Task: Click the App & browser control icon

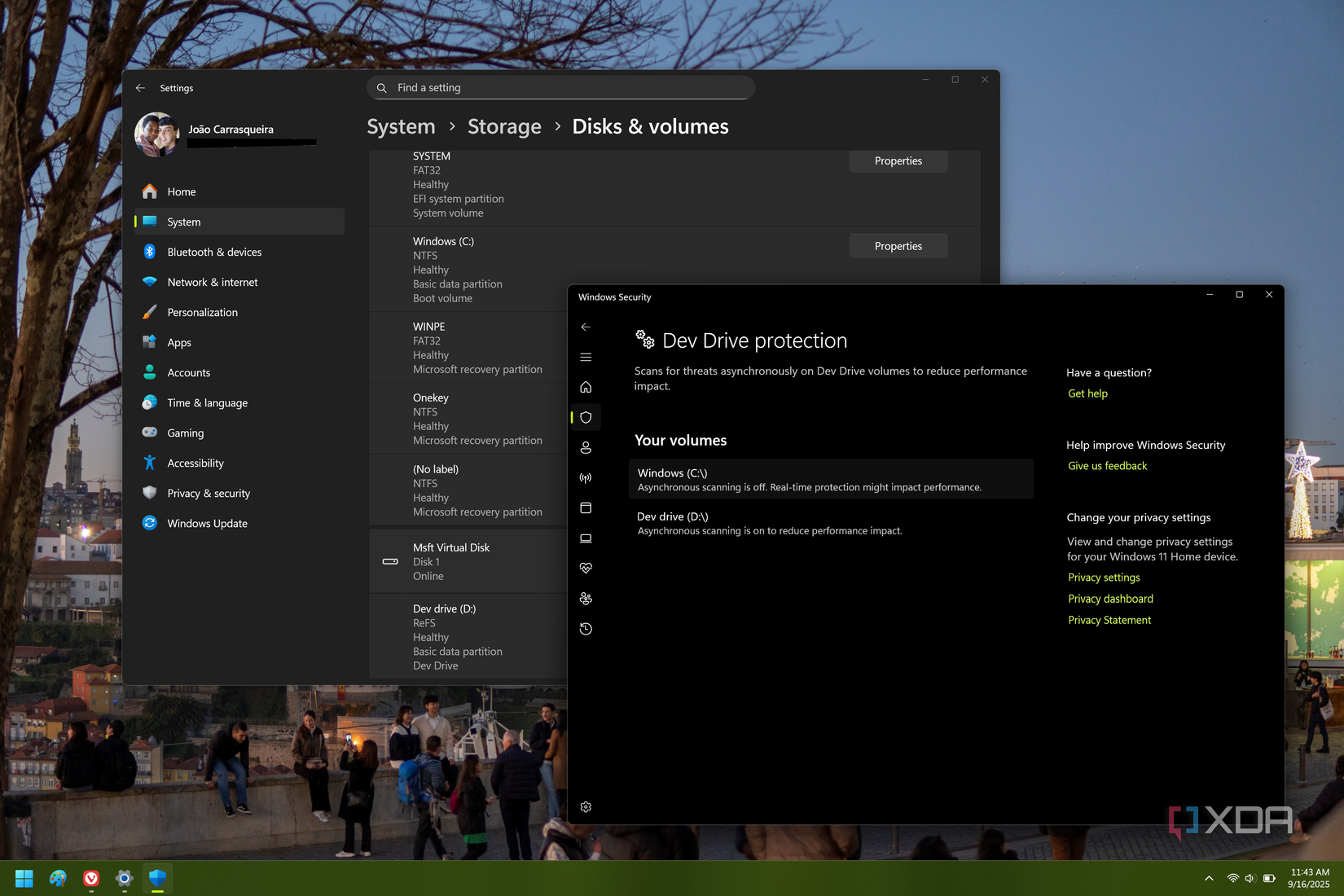Action: pos(585,507)
